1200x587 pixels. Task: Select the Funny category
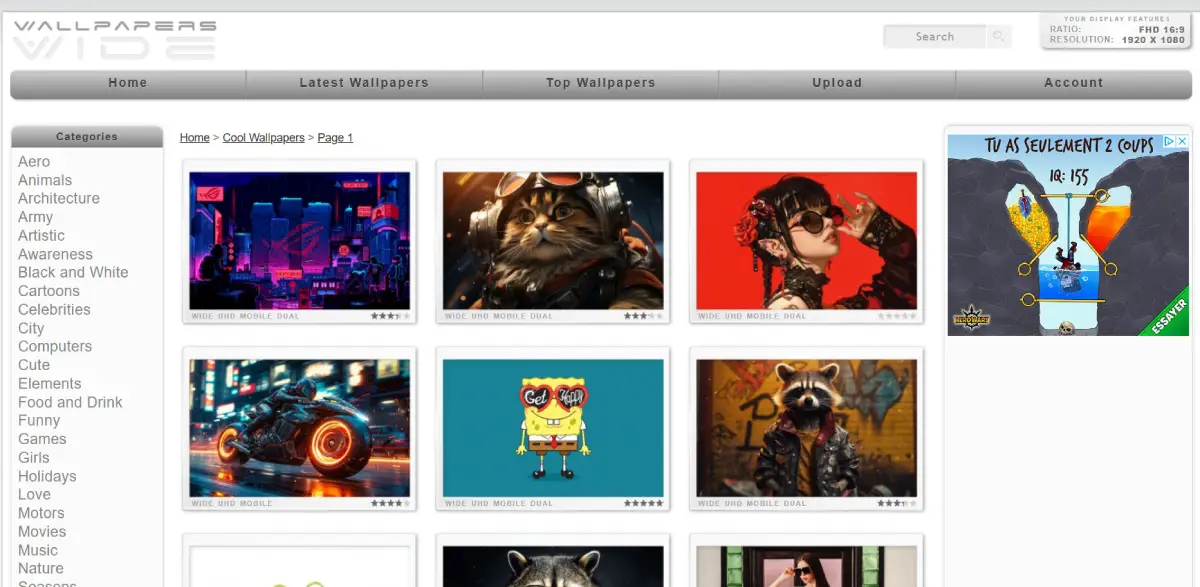tap(39, 421)
